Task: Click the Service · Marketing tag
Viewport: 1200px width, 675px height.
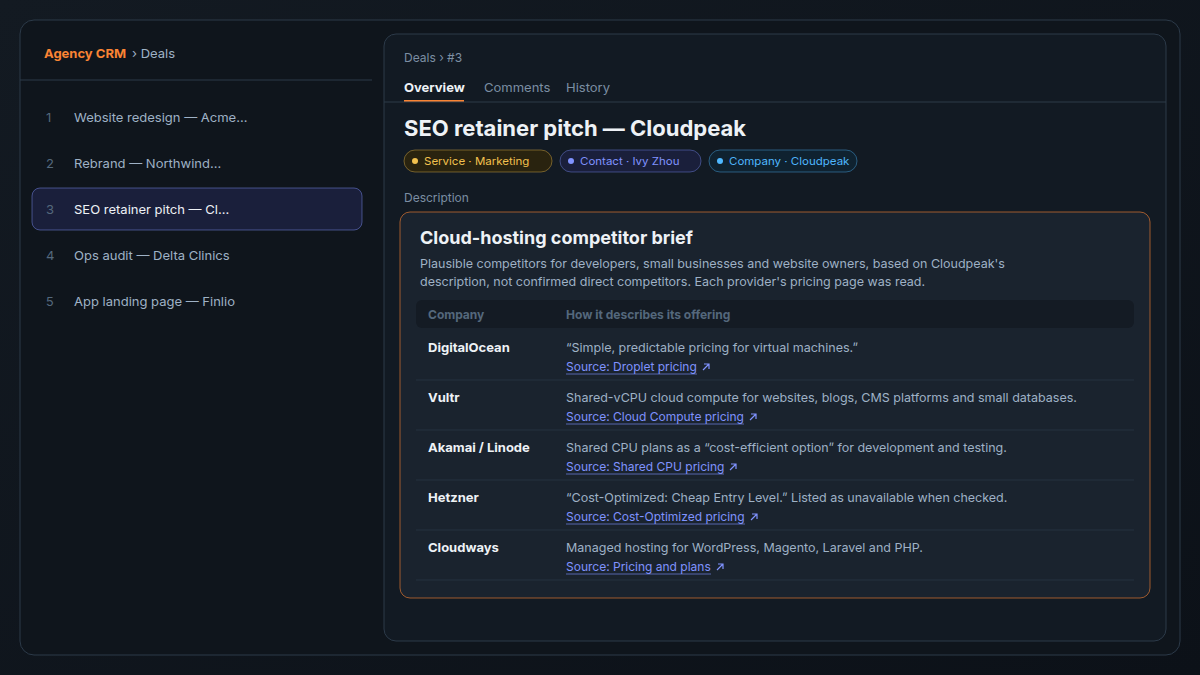Action: [478, 161]
